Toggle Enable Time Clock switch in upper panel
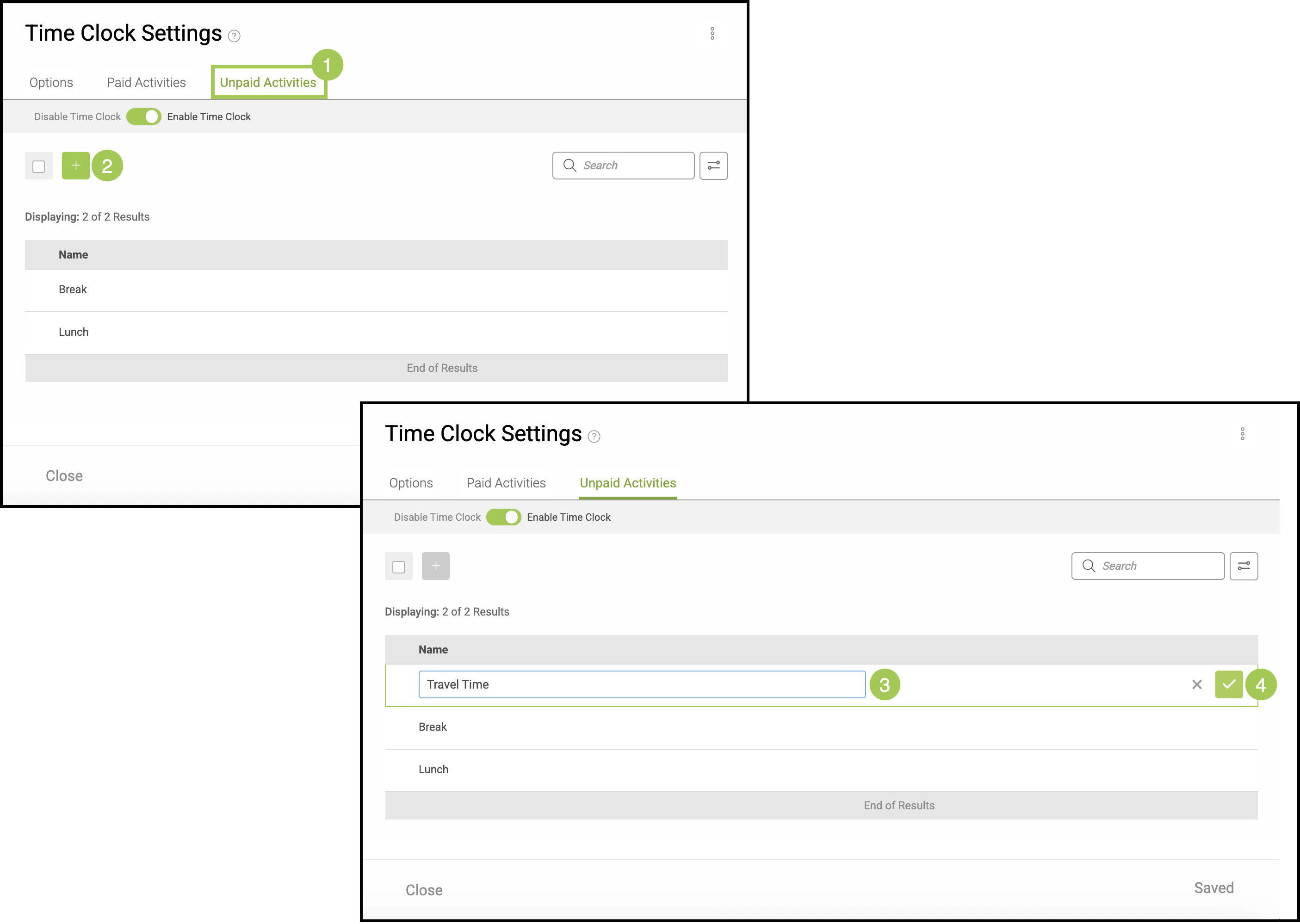 pos(144,117)
